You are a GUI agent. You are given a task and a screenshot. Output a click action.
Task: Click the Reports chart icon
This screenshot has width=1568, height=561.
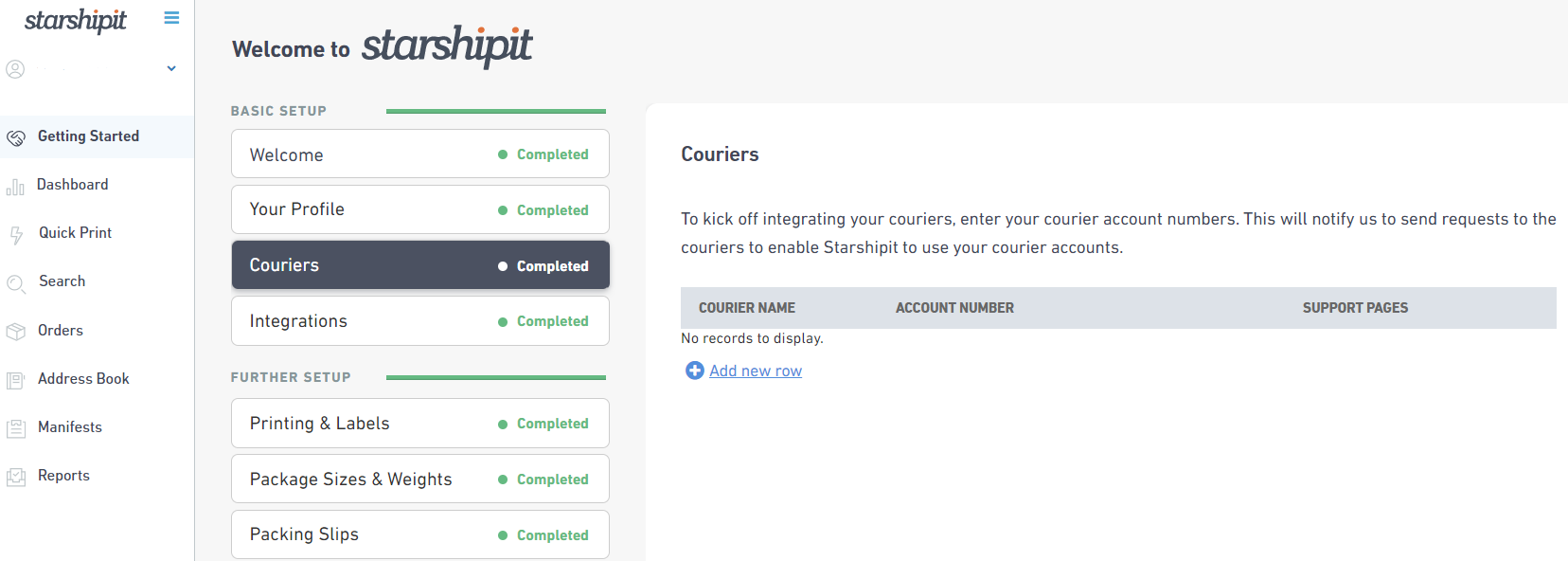point(16,477)
